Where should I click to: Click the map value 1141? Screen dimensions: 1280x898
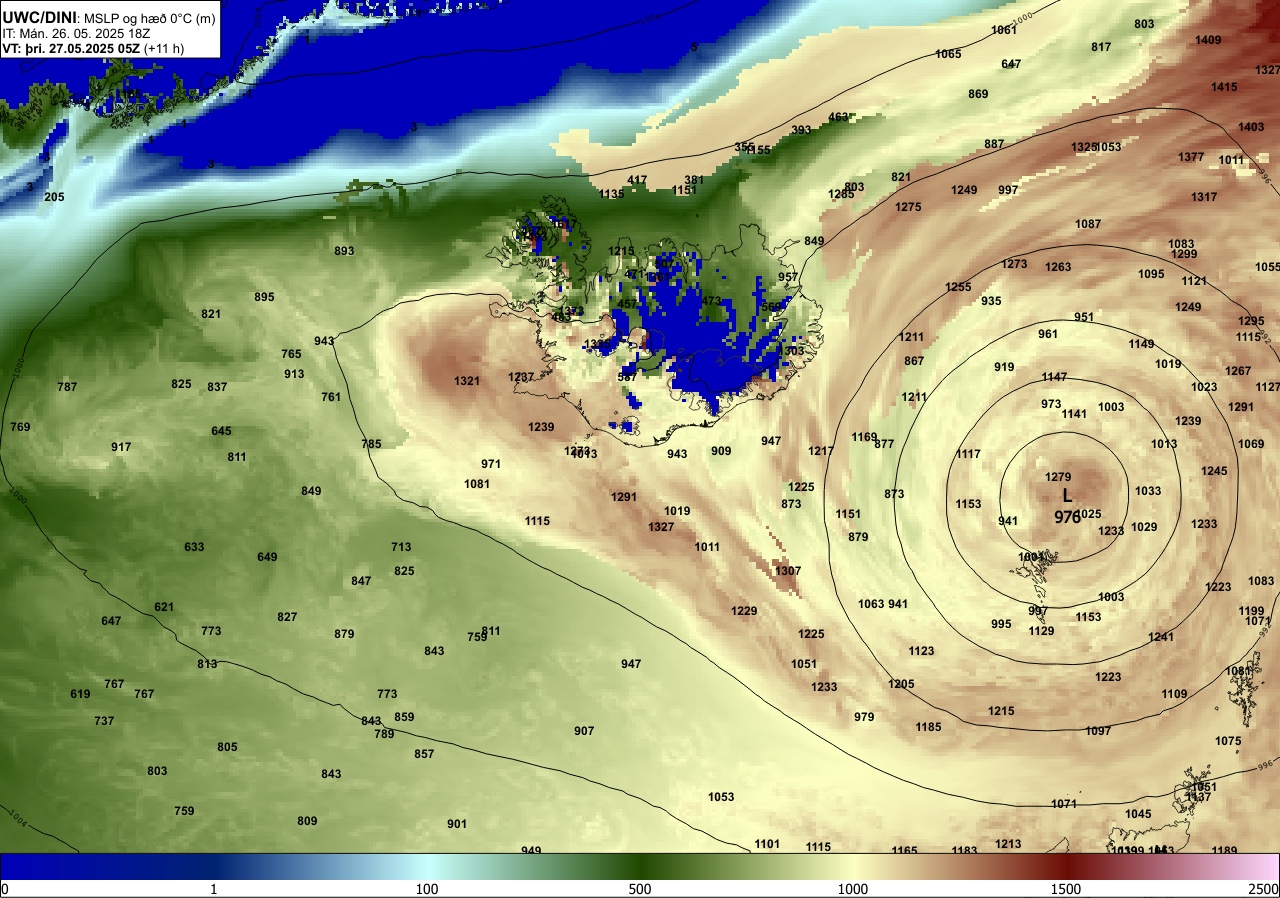(x=1074, y=414)
